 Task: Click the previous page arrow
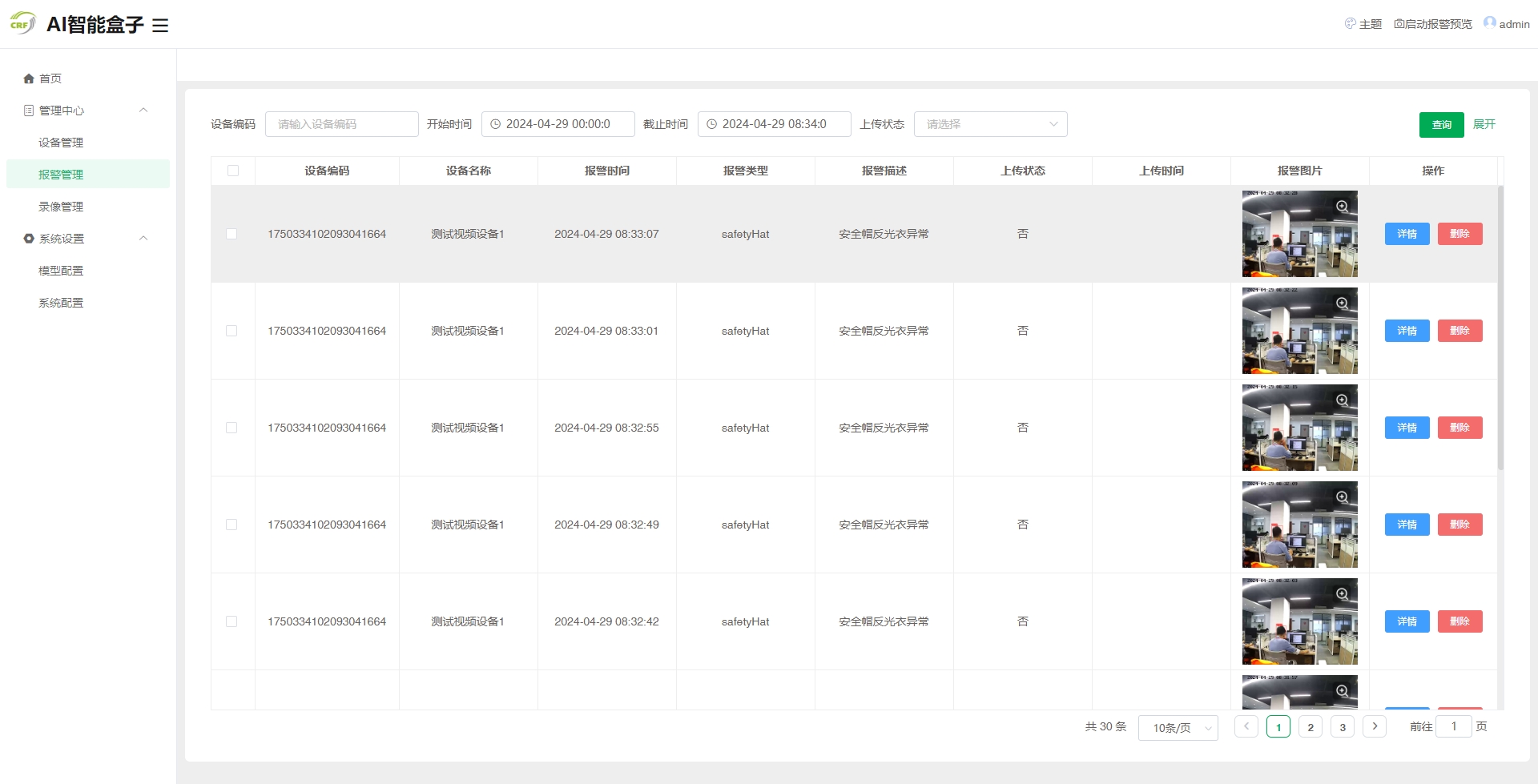1246,726
